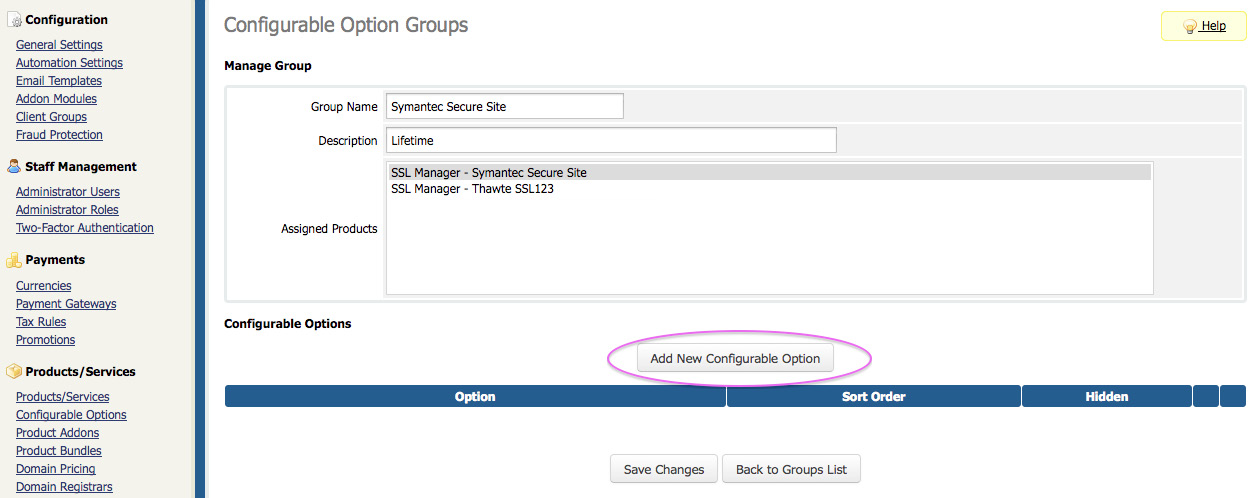Click the Description input field
Screen dimensions: 1258x498
[611, 140]
